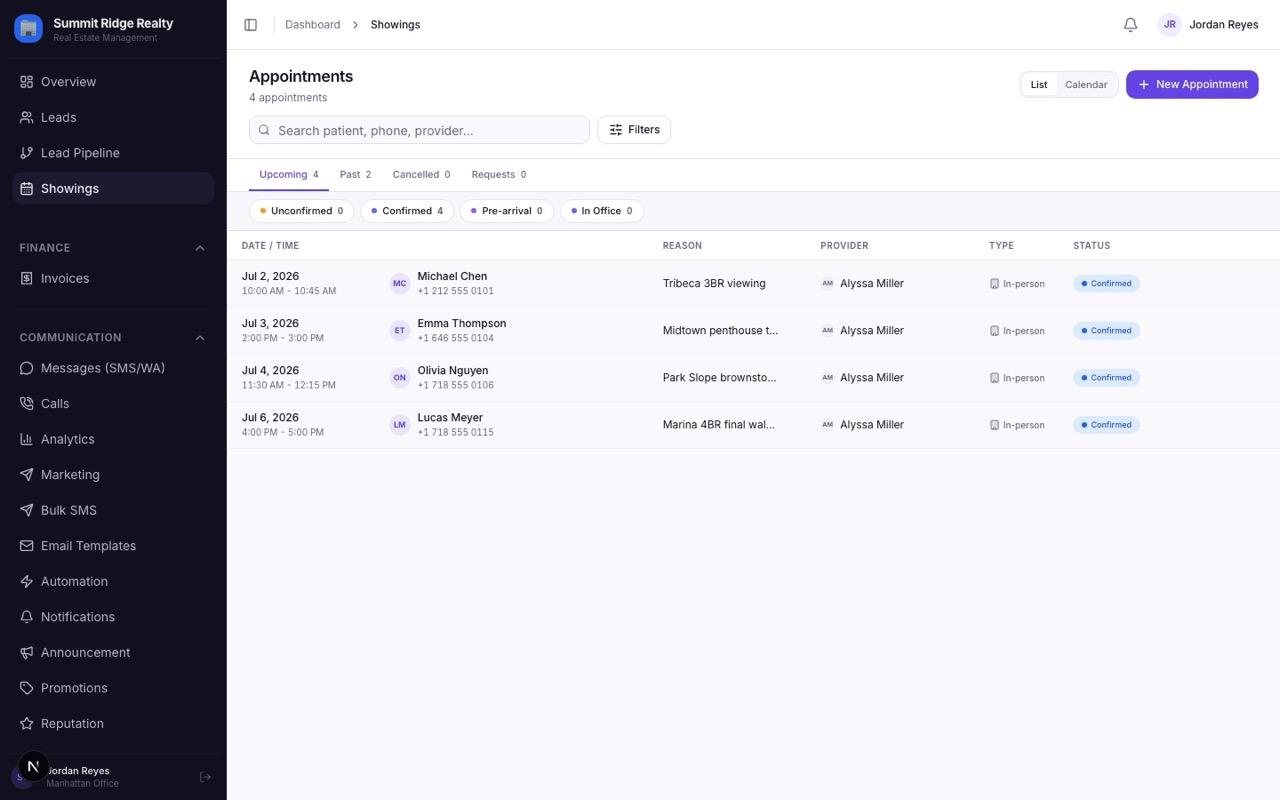Click the logout icon in sidebar footer
Image resolution: width=1280 pixels, height=800 pixels.
tap(205, 777)
